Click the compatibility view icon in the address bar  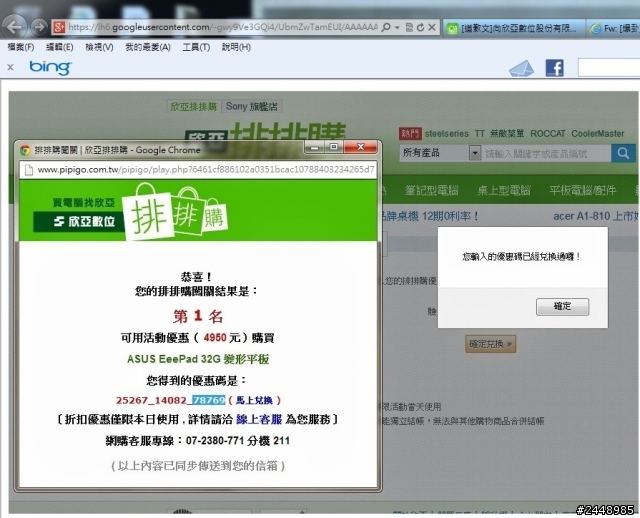click(x=409, y=27)
